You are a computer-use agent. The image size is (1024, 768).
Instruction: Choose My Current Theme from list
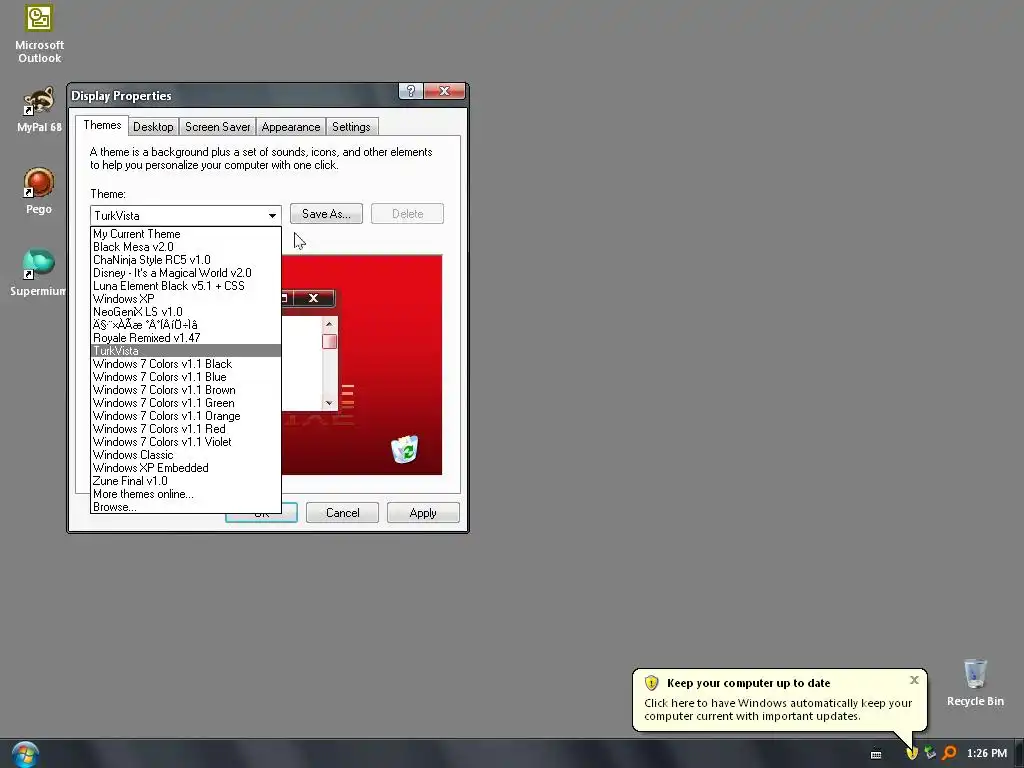click(185, 234)
